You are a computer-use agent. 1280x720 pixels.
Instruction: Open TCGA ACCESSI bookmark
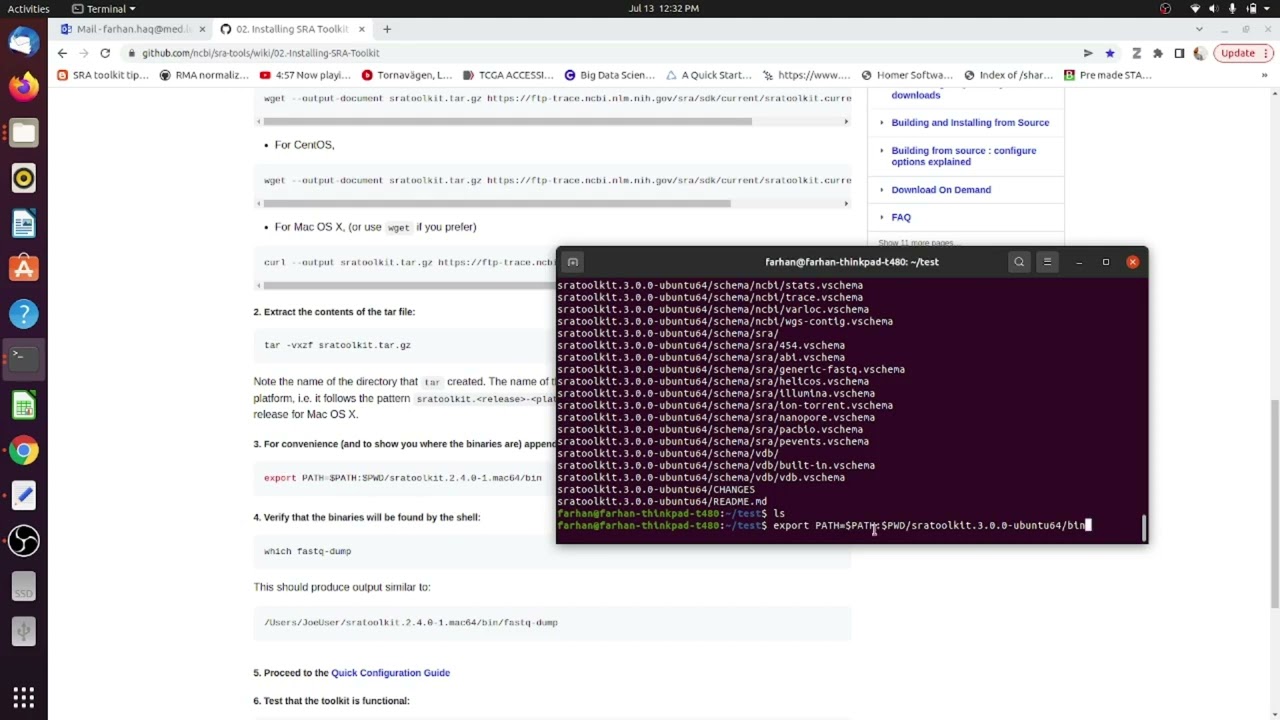click(x=508, y=75)
